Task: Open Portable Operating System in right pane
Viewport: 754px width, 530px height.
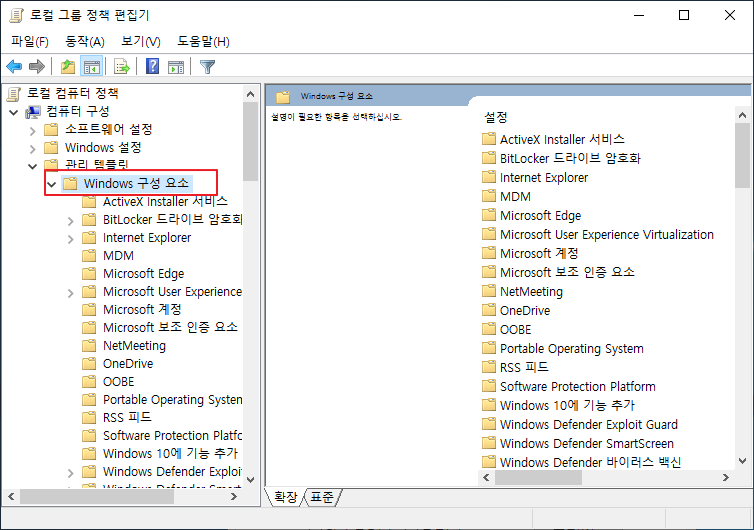Action: point(572,349)
